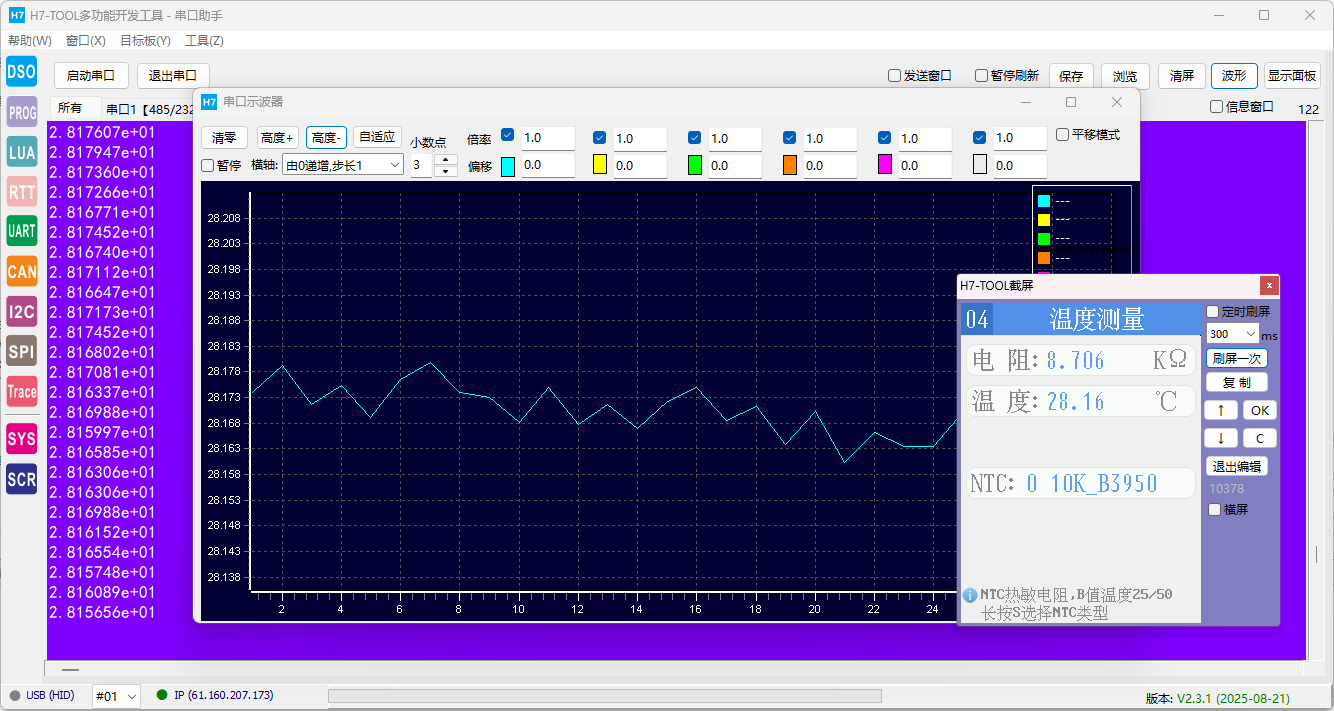
Task: Click the down arrow ↓ button in 截屏 panel
Action: click(x=1221, y=438)
